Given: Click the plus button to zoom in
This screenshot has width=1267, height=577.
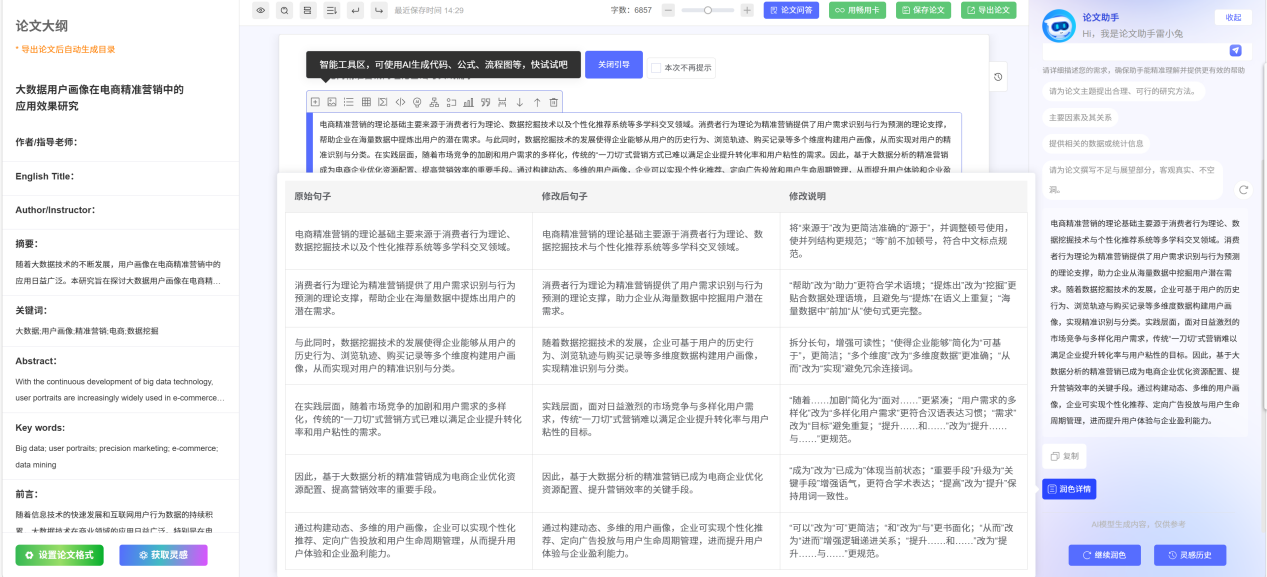Looking at the screenshot, I should (x=747, y=10).
